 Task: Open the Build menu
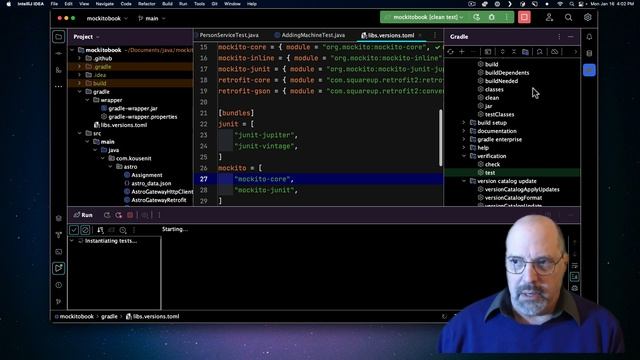167,4
